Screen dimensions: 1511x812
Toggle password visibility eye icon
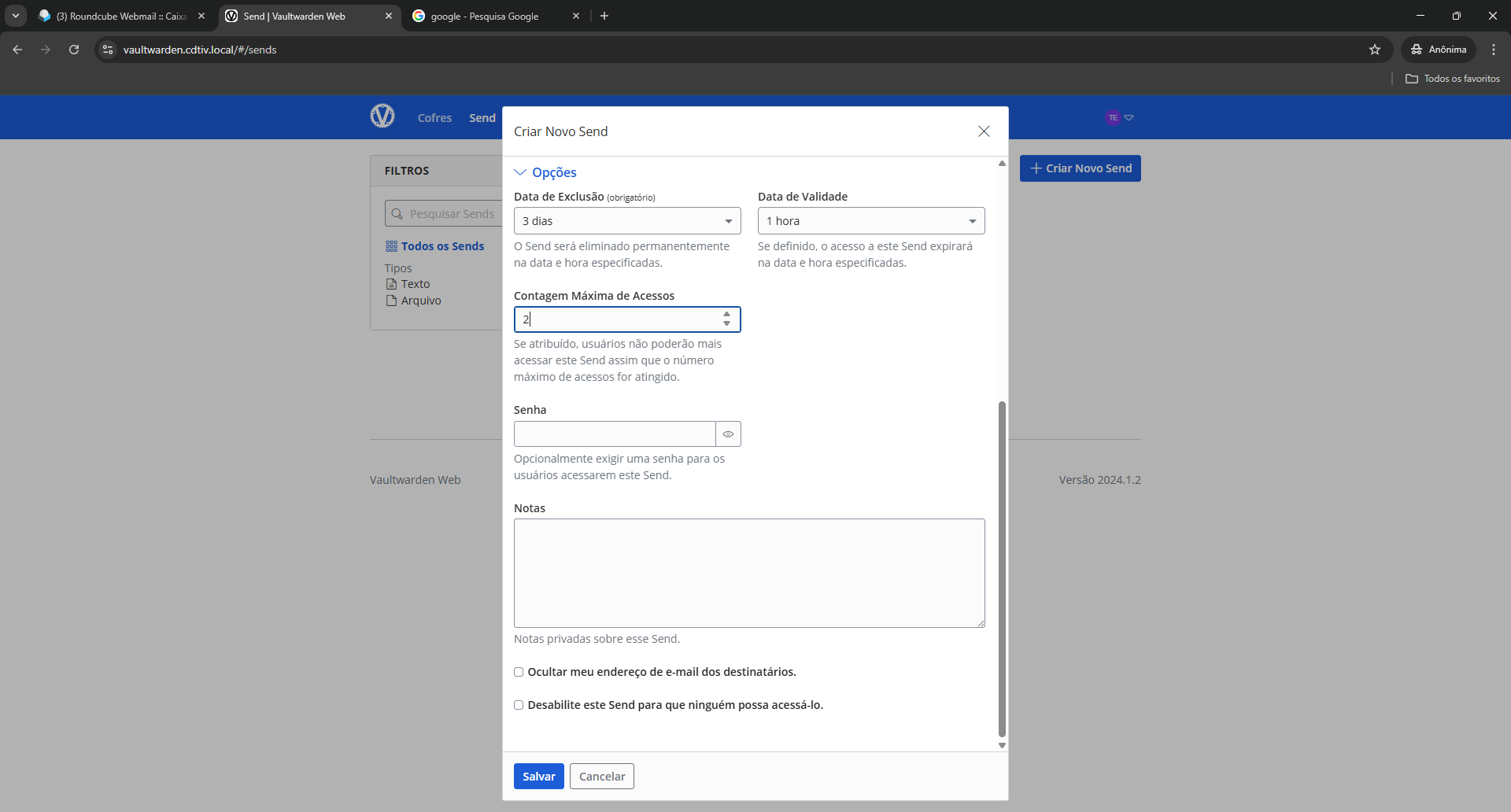click(728, 434)
